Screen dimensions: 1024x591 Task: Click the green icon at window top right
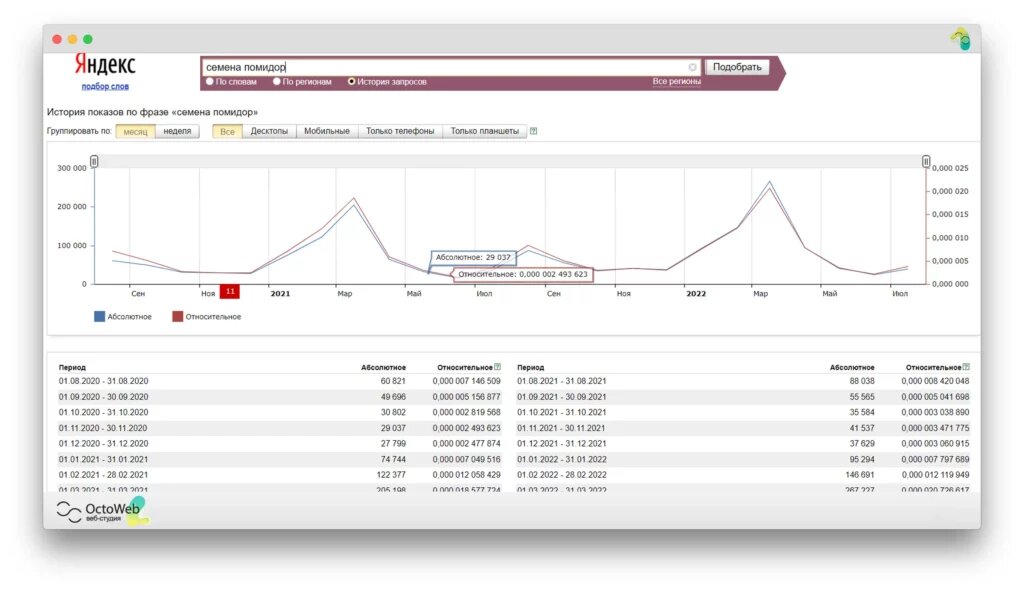coord(961,39)
